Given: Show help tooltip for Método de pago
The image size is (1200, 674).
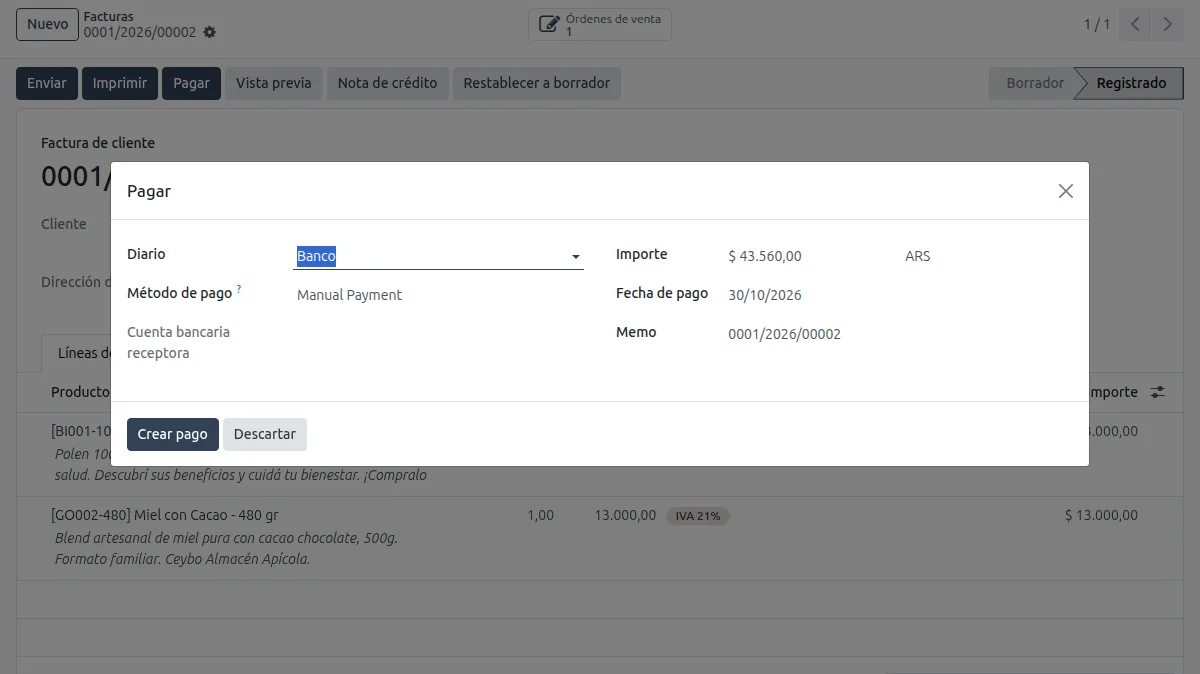Looking at the screenshot, I should point(239,290).
